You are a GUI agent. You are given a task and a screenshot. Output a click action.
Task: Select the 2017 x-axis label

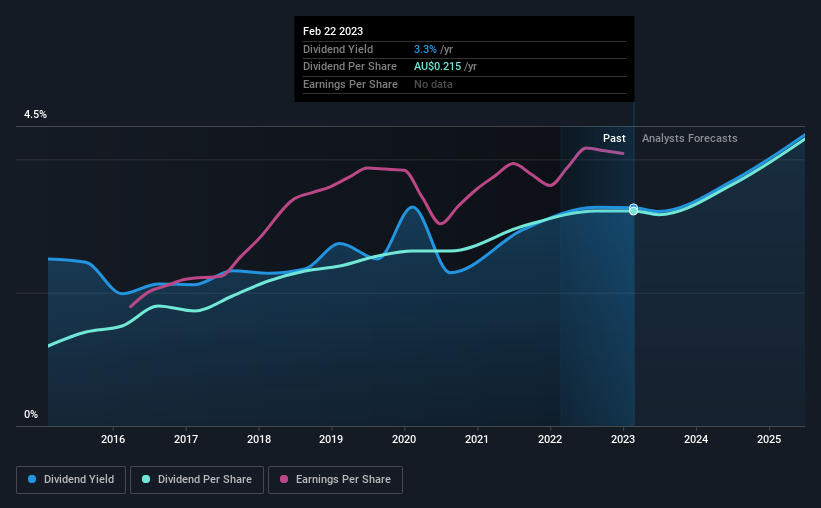pyautogui.click(x=186, y=439)
